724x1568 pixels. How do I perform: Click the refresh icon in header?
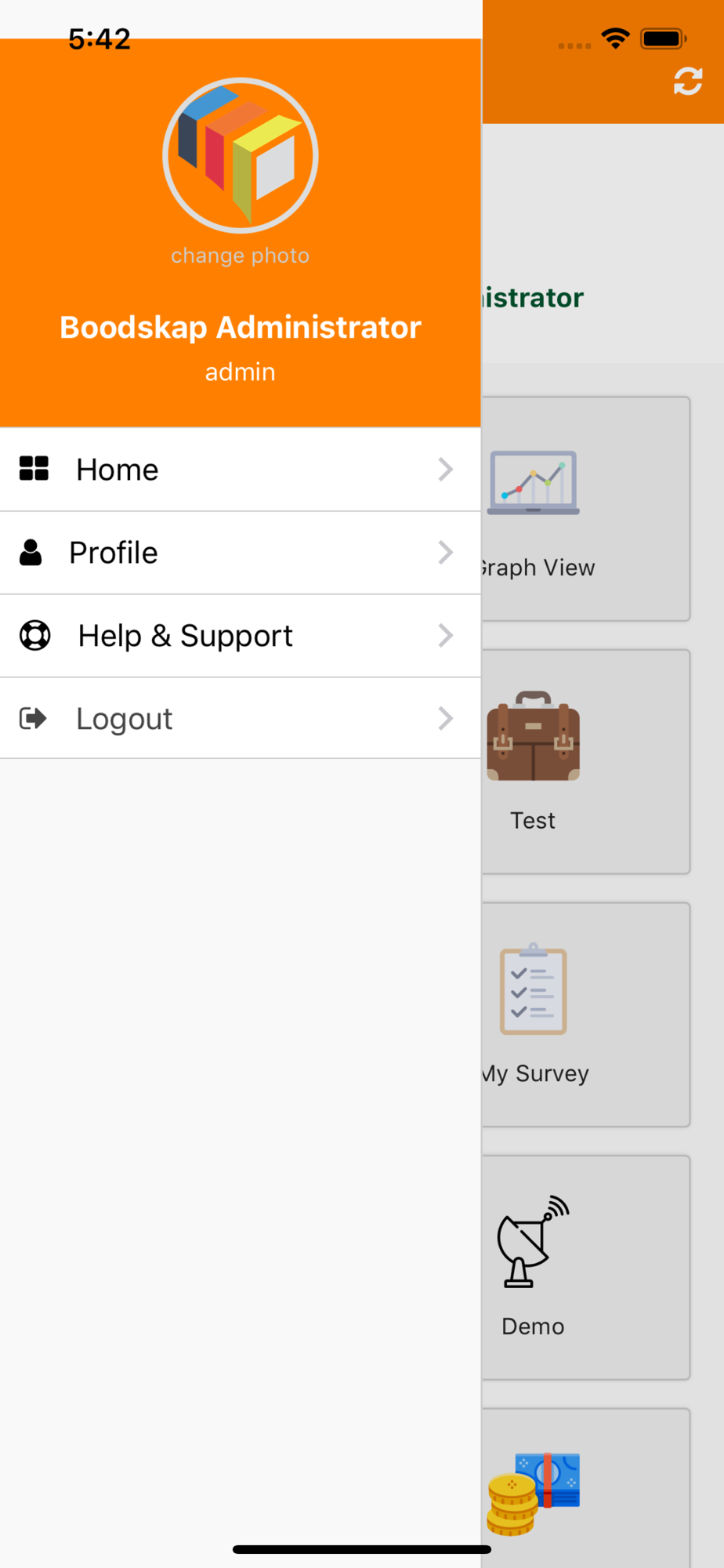click(687, 81)
